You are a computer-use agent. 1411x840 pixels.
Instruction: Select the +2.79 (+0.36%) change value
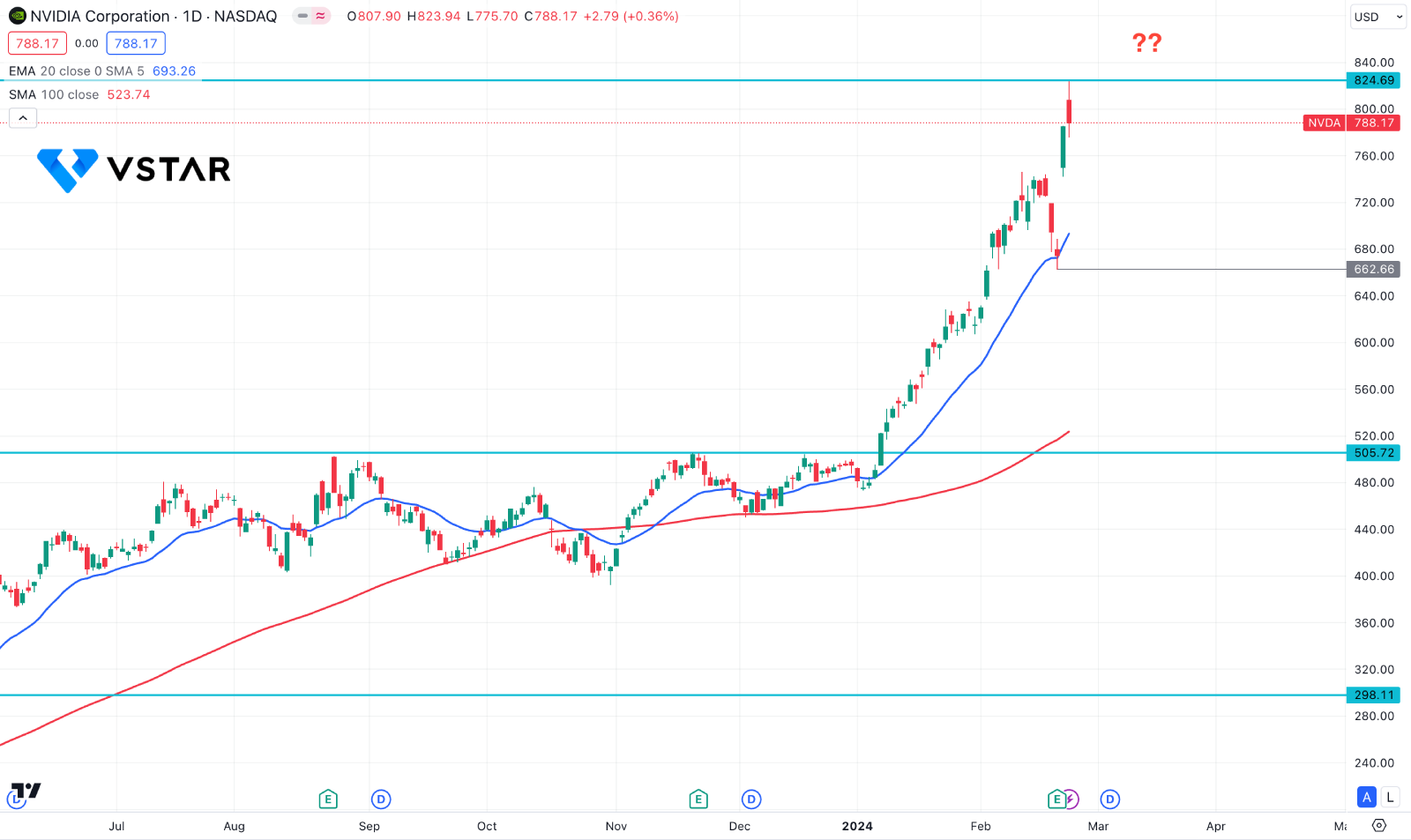(631, 16)
